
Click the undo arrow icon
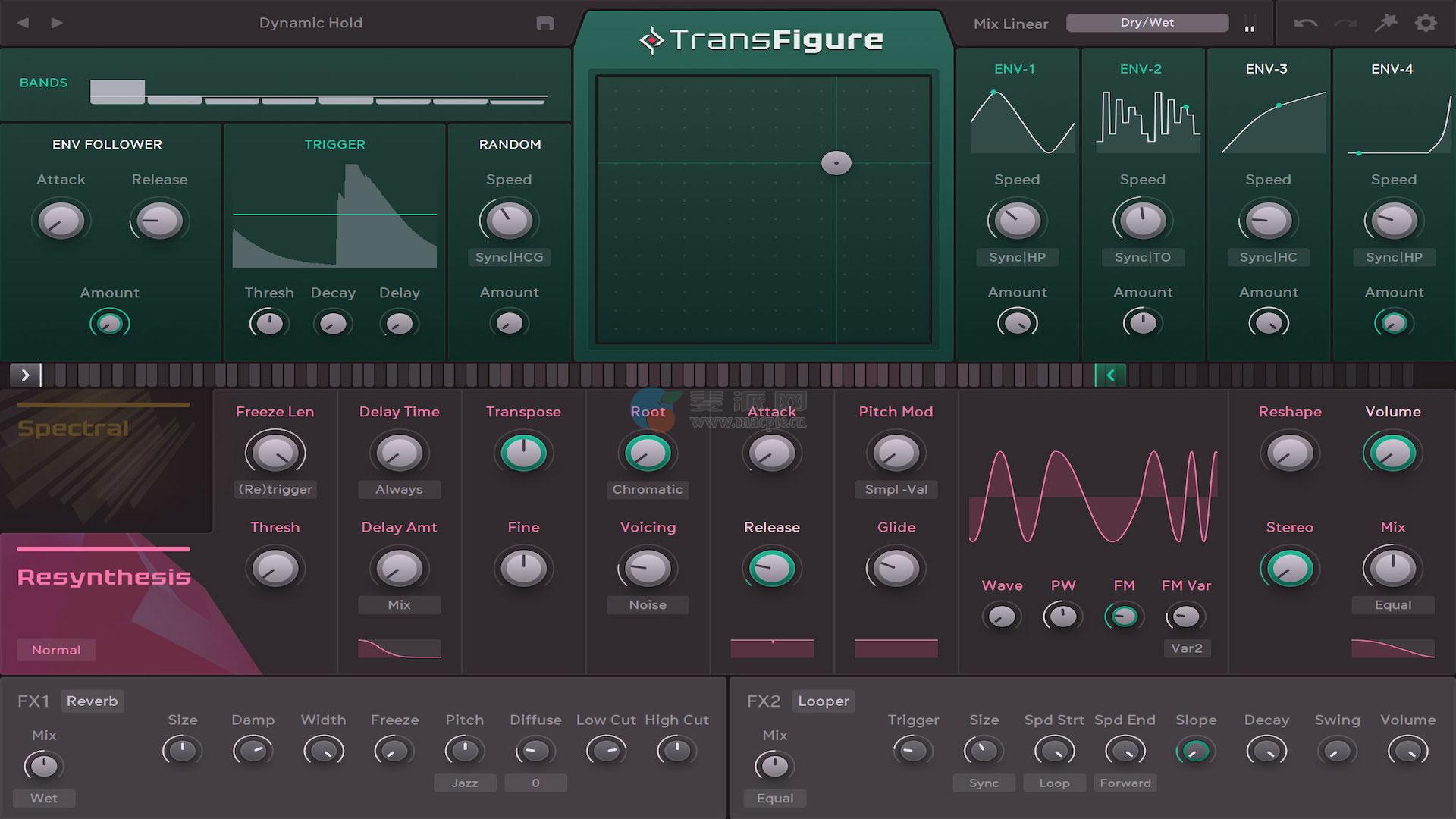point(1305,23)
